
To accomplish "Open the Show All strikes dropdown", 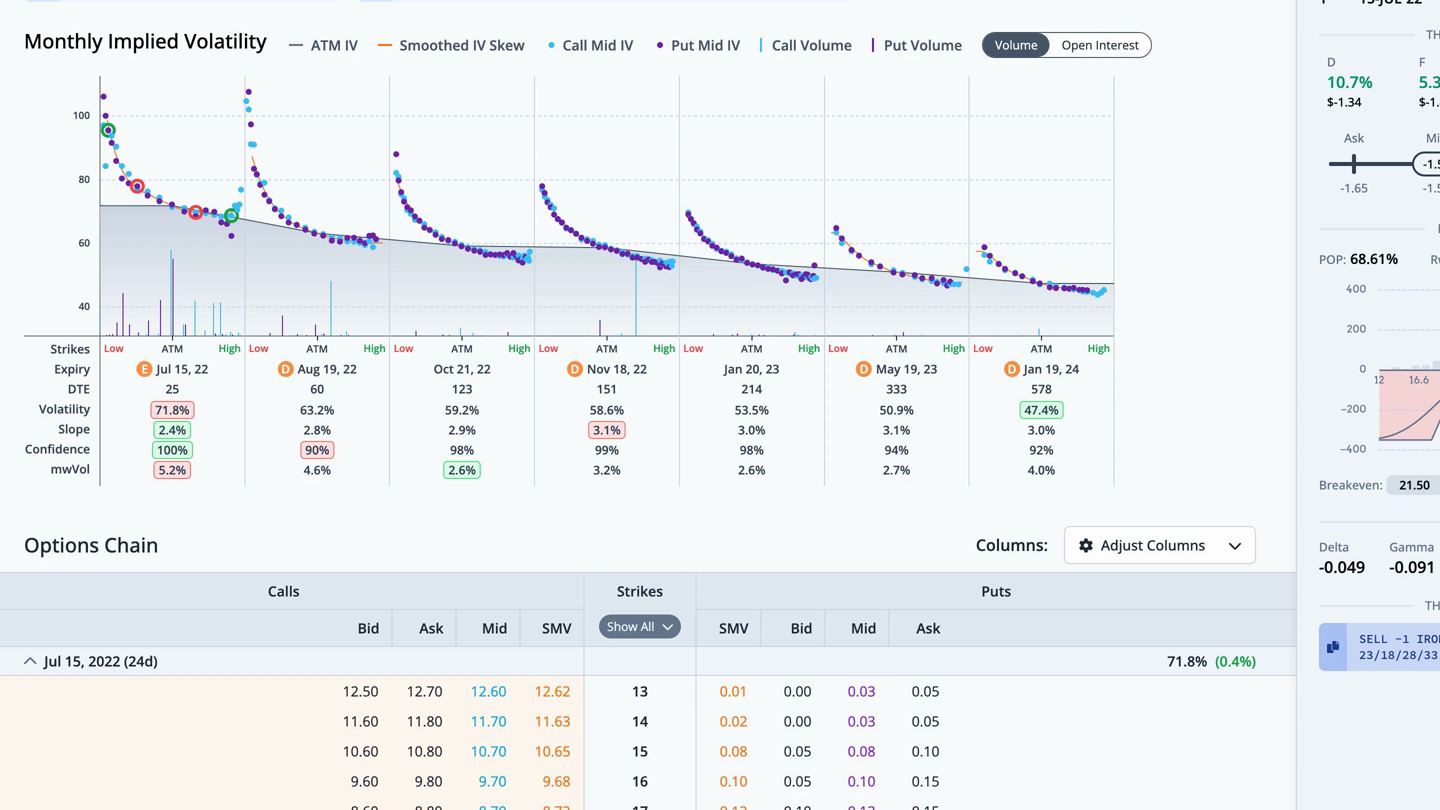I will coord(640,627).
